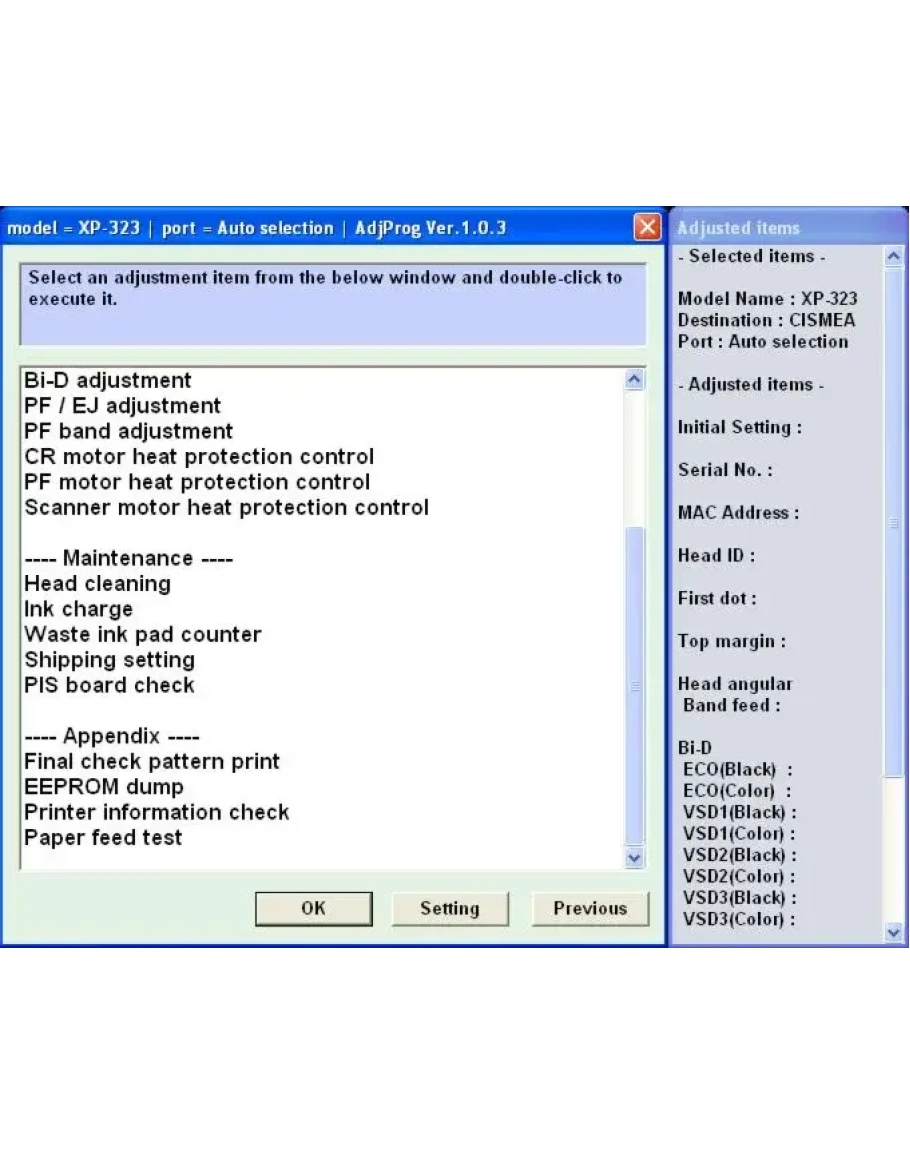Click scroll down arrow in Adjusted items panel

(894, 932)
